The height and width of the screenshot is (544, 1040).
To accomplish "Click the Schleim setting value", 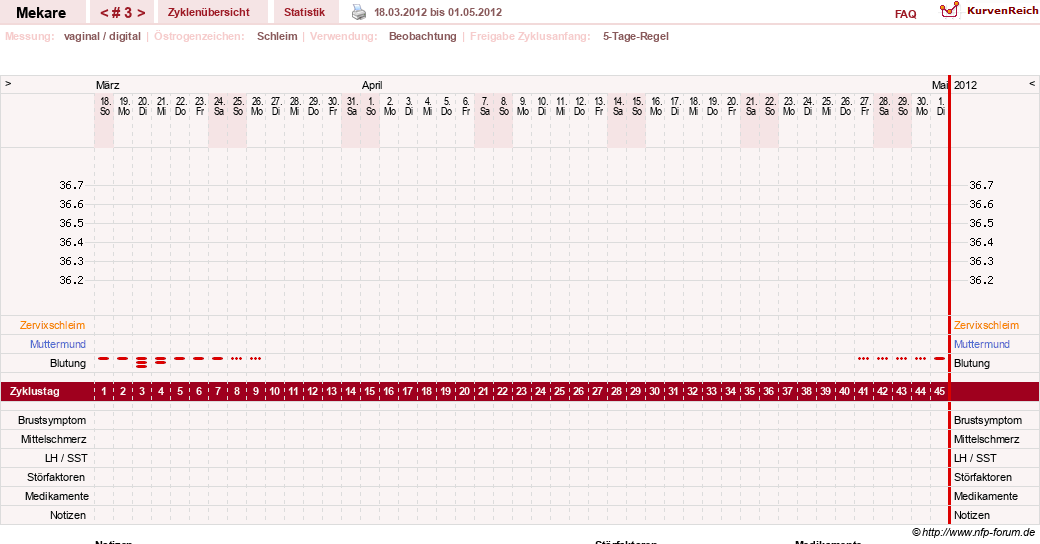I will click(x=277, y=36).
